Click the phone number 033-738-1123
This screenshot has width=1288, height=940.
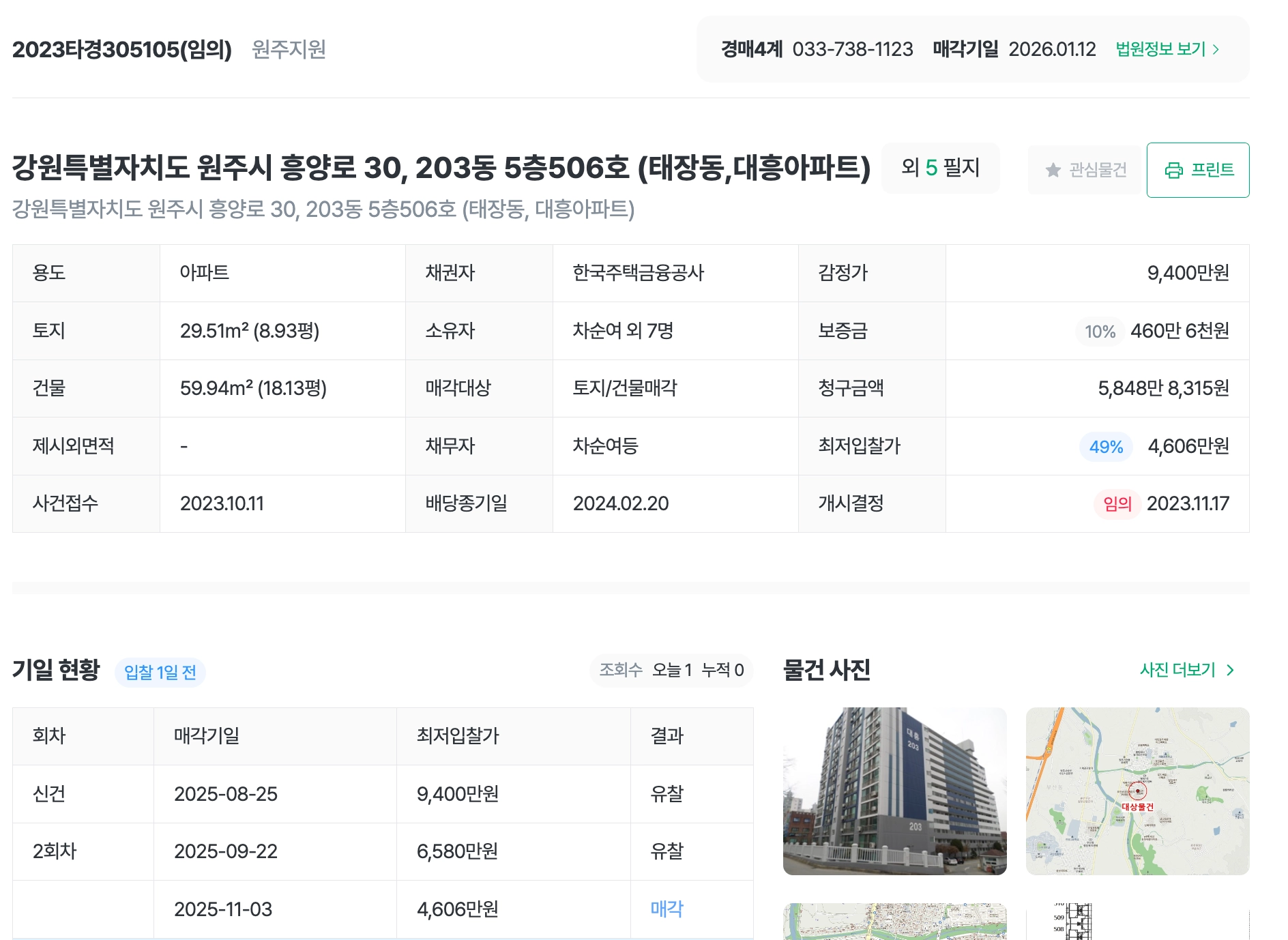pos(853,49)
